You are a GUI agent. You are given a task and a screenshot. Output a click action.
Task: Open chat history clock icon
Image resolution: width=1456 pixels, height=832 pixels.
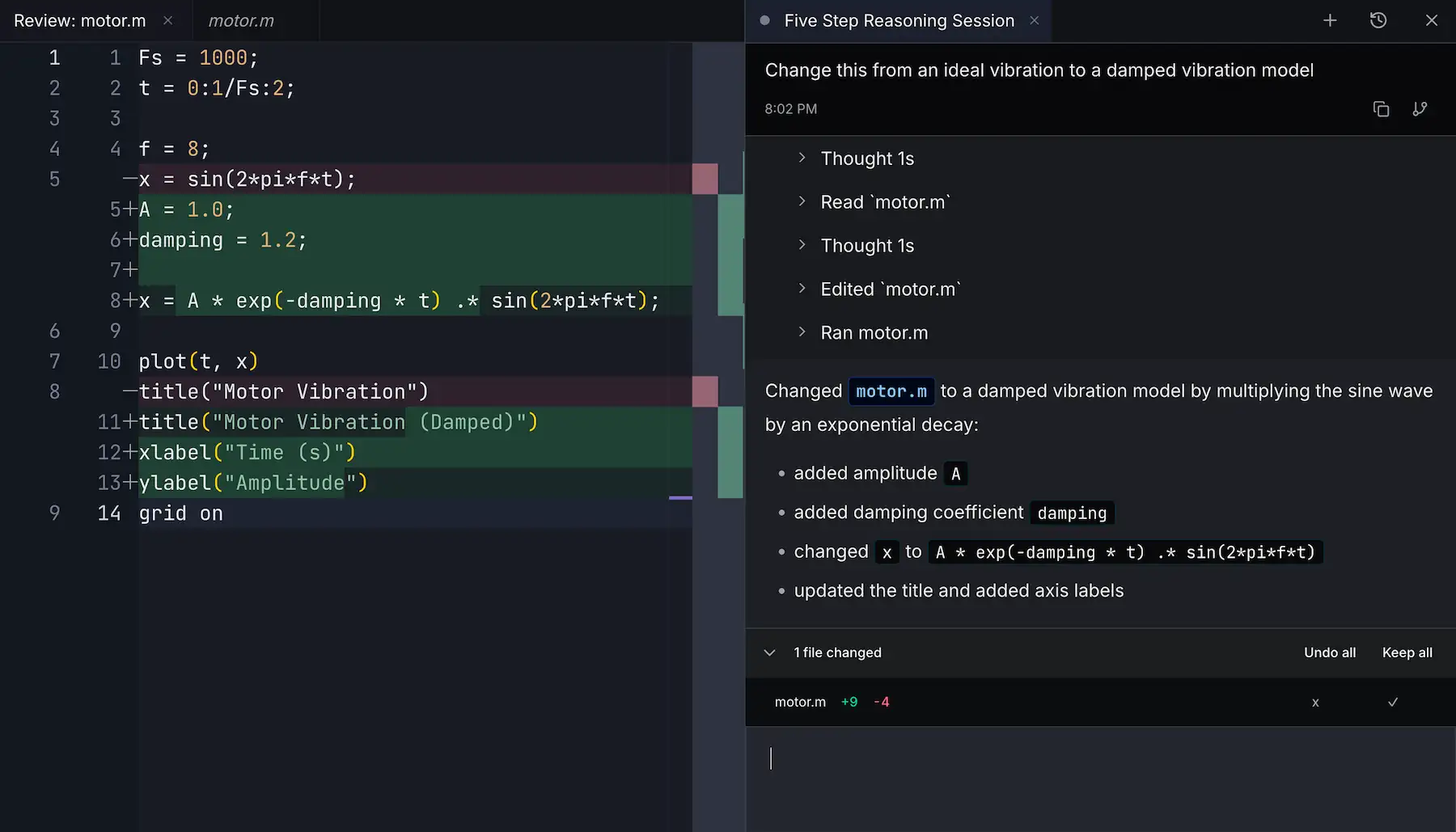(1378, 20)
